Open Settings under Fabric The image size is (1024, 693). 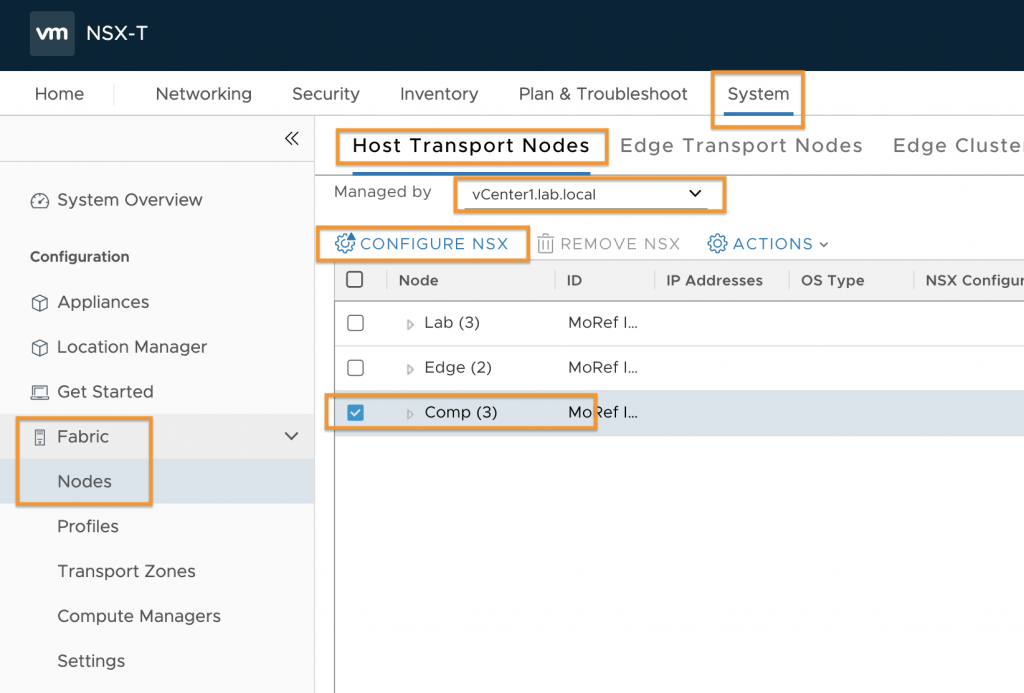click(x=91, y=661)
